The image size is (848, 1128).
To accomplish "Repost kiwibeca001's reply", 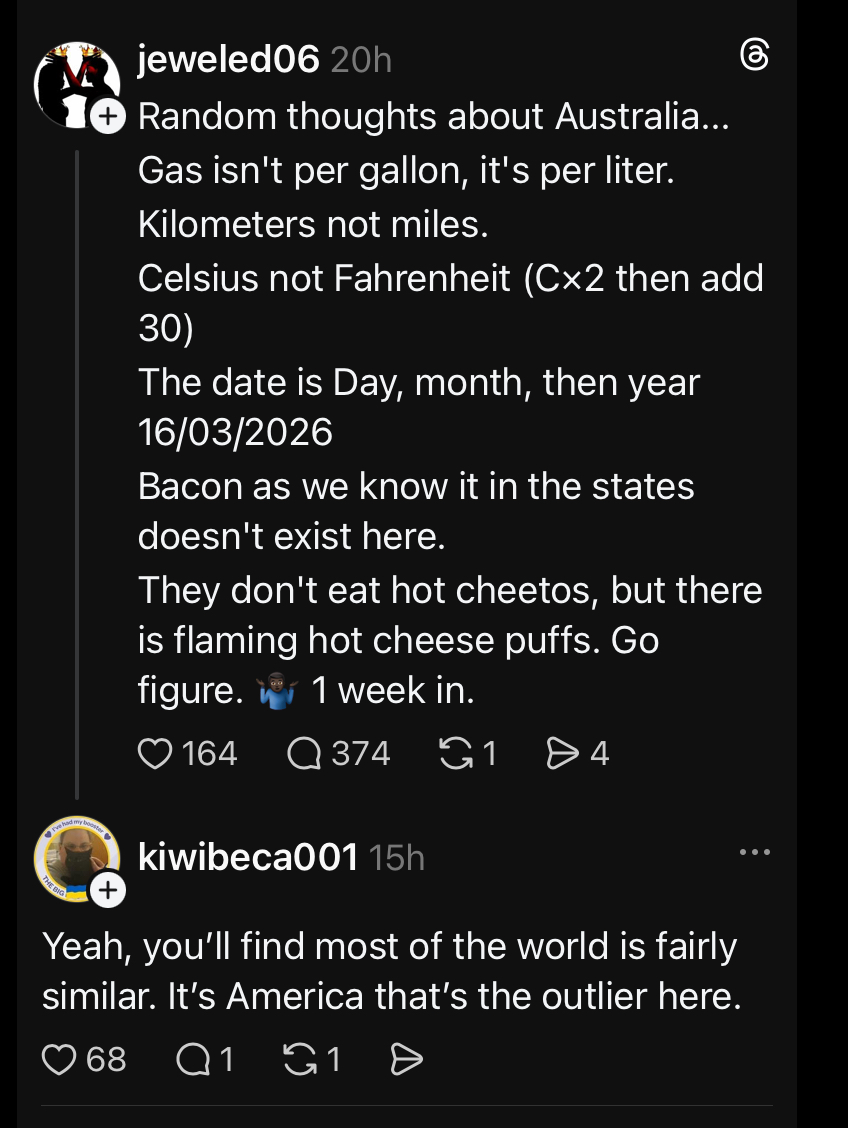I will pos(298,1059).
